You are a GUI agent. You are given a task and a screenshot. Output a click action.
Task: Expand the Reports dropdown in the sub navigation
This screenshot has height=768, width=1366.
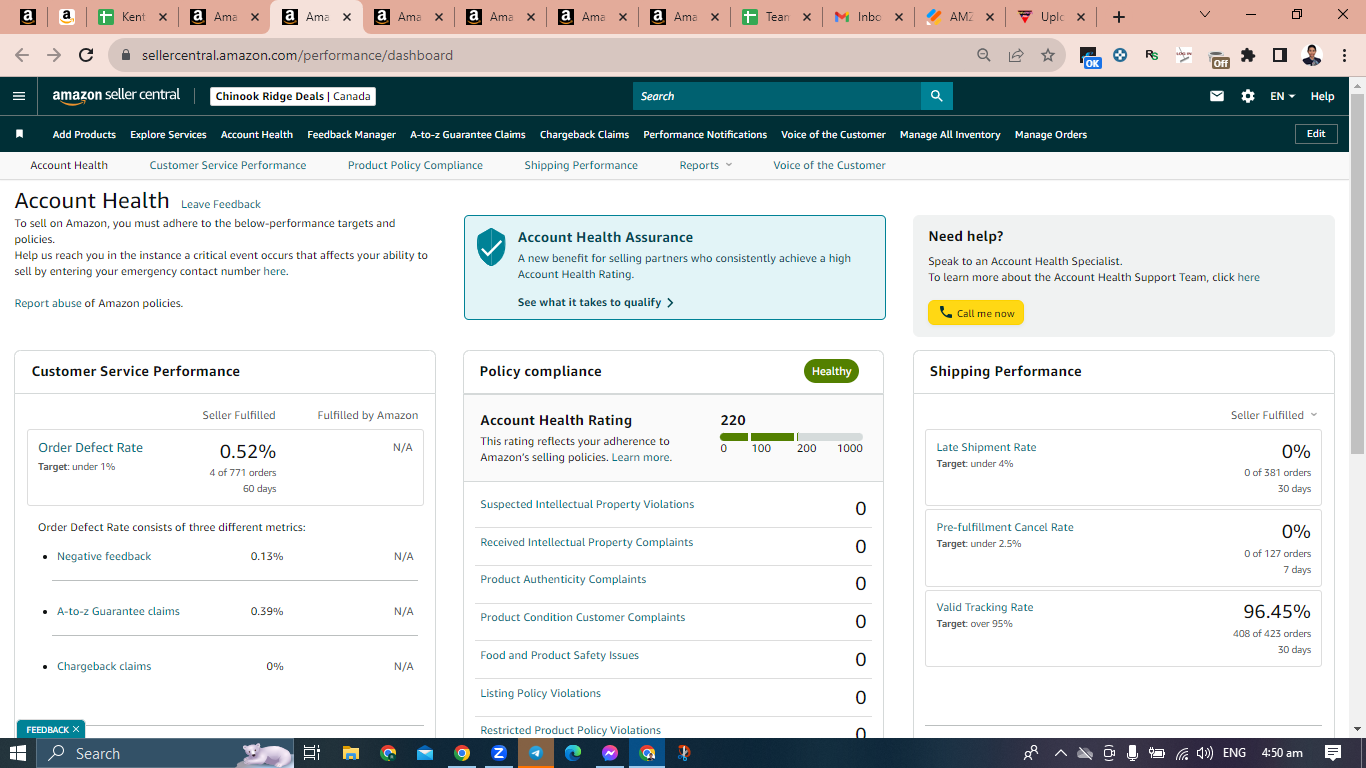click(x=705, y=165)
